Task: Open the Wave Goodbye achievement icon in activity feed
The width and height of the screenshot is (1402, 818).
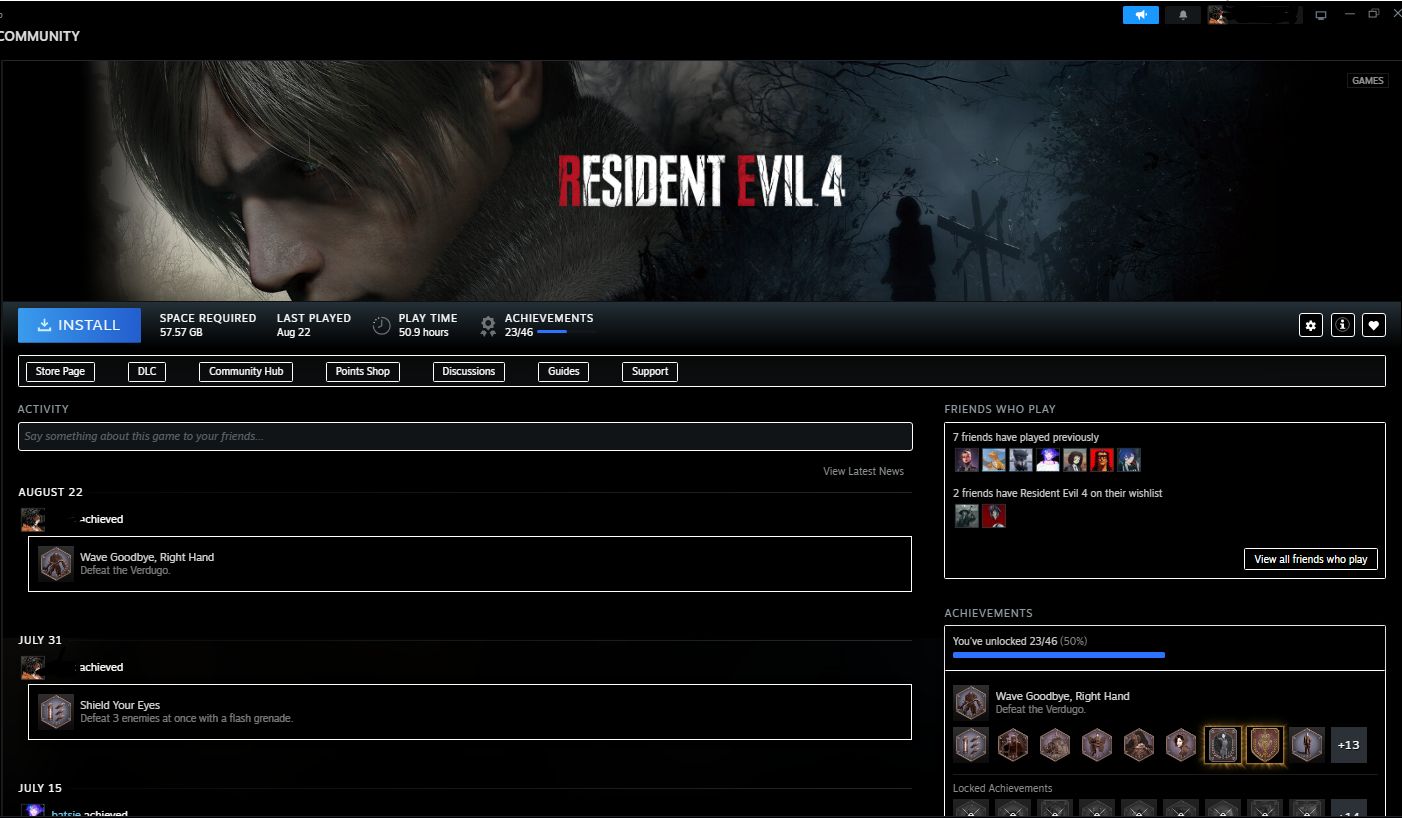Action: pos(56,564)
